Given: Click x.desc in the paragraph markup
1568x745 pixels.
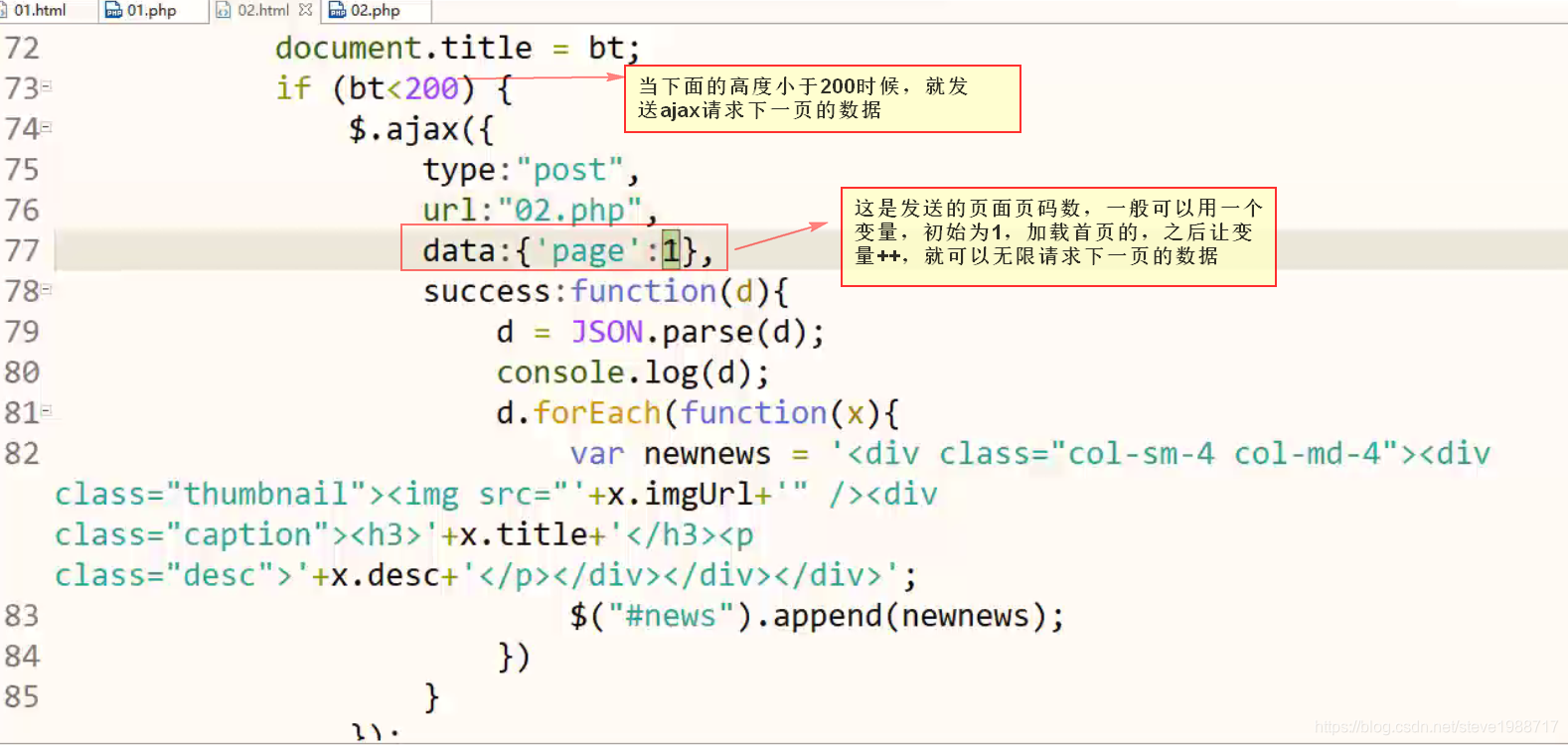Looking at the screenshot, I should coord(386,576).
